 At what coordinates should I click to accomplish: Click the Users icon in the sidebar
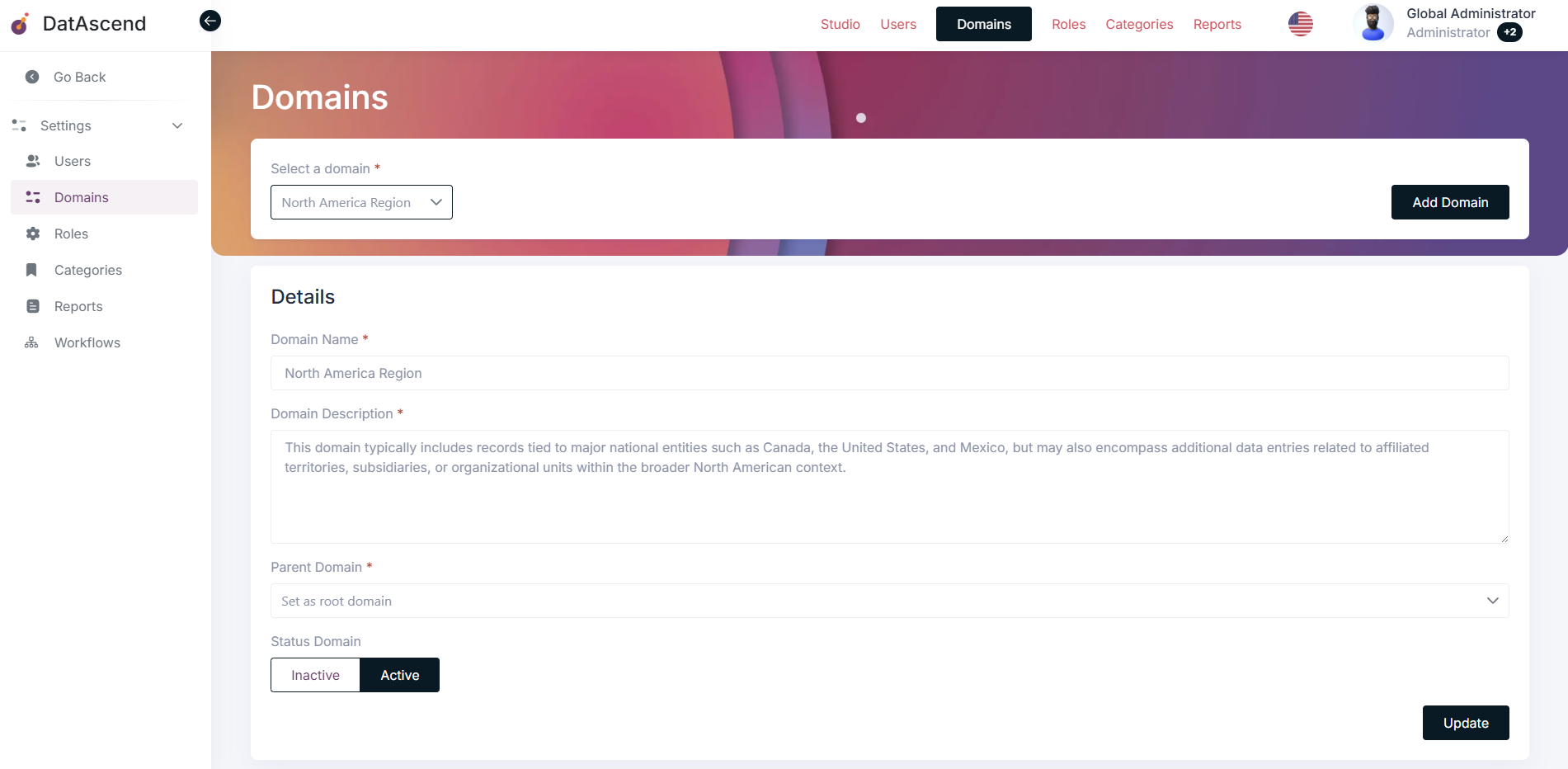tap(32, 161)
